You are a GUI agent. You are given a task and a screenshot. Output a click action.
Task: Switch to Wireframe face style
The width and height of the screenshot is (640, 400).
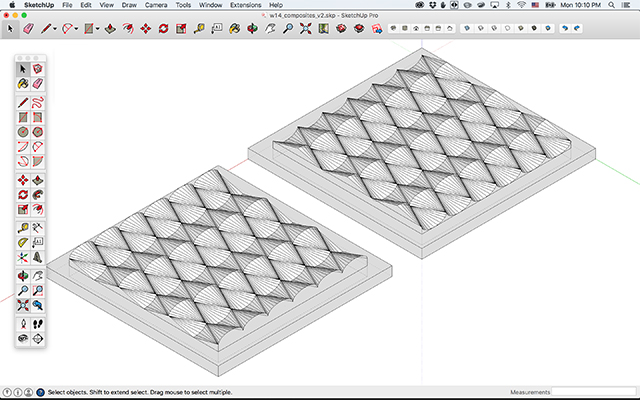(494, 28)
